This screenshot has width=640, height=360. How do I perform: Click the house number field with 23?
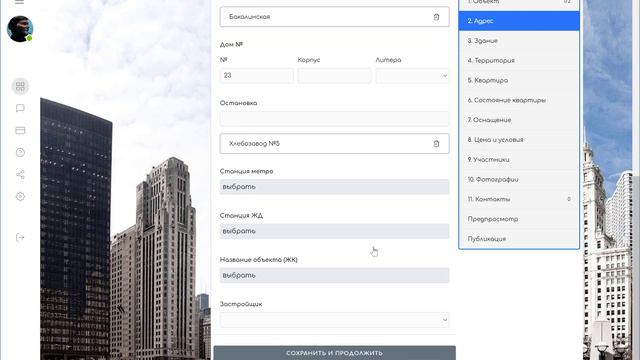point(256,76)
